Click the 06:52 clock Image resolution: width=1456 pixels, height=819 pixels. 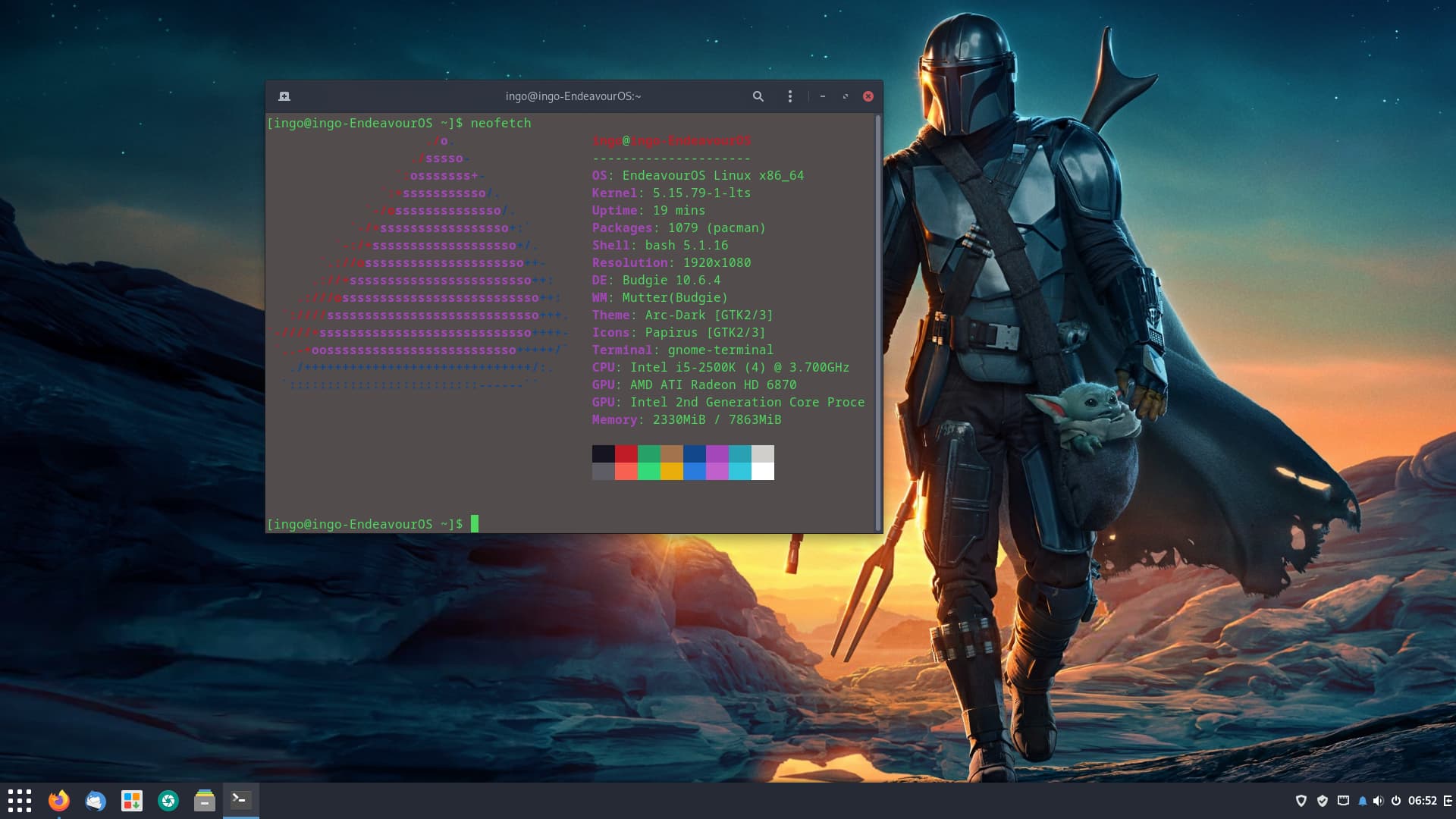pos(1423,801)
